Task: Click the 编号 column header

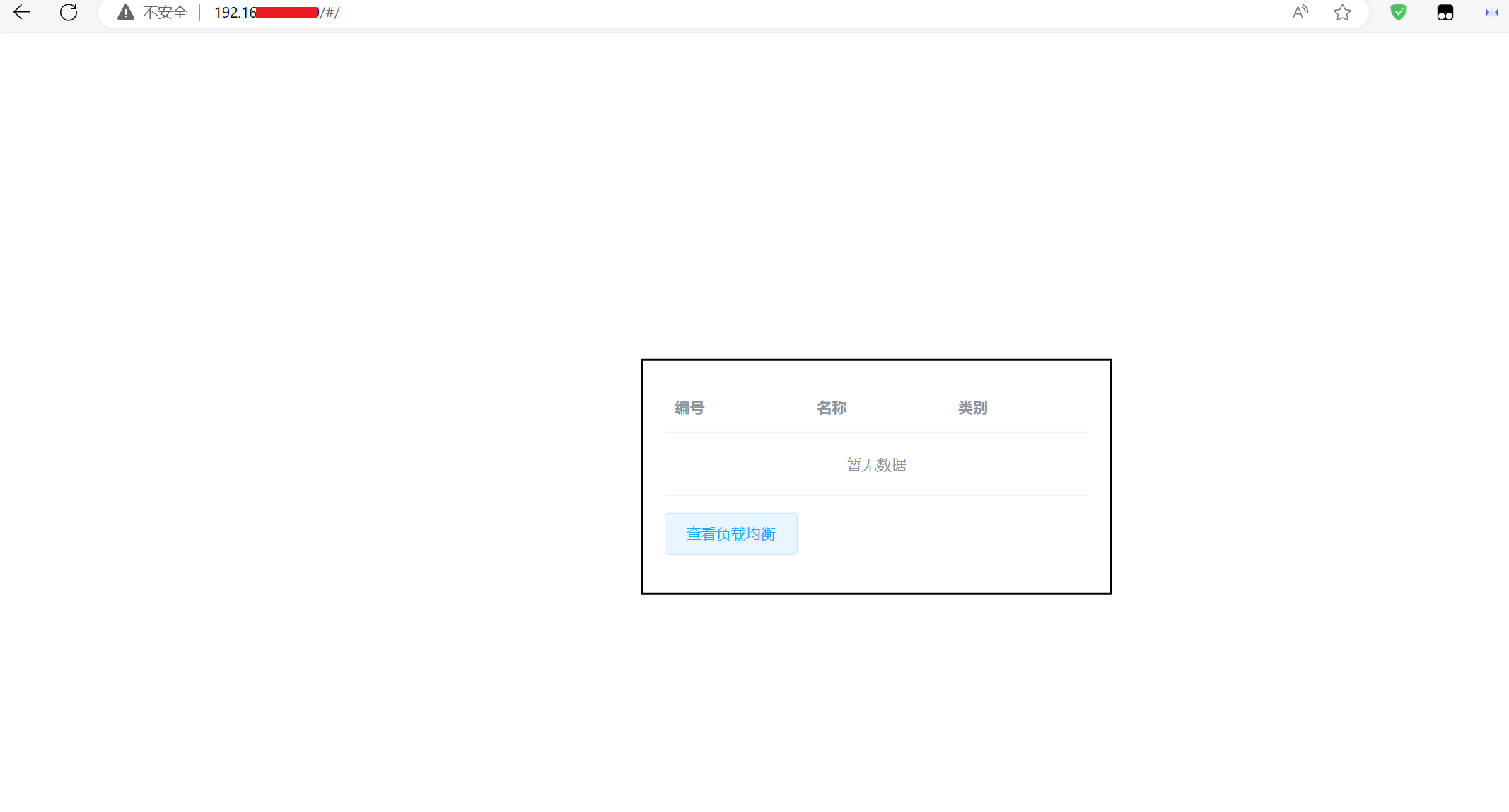Action: coord(689,408)
